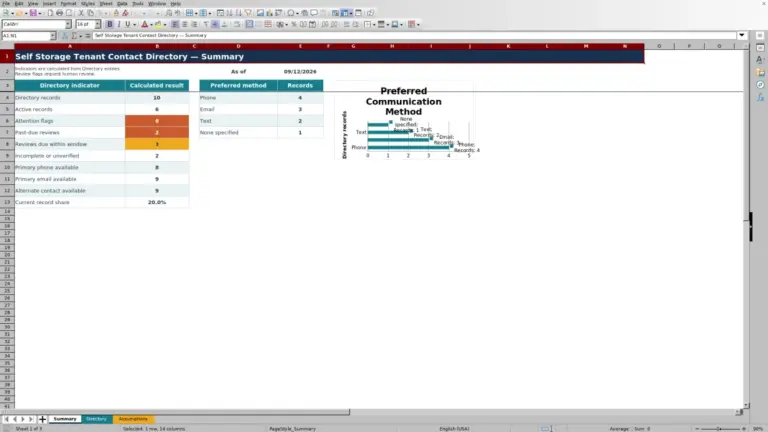This screenshot has height=432, width=768.
Task: Open the sidebar Navigator compass icon
Action: [760, 85]
